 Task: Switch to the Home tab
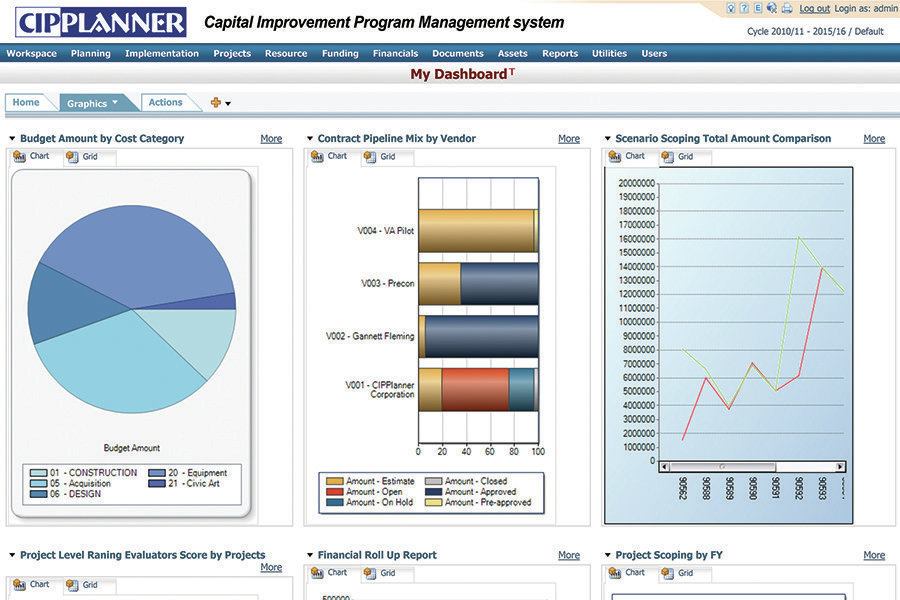pos(24,101)
